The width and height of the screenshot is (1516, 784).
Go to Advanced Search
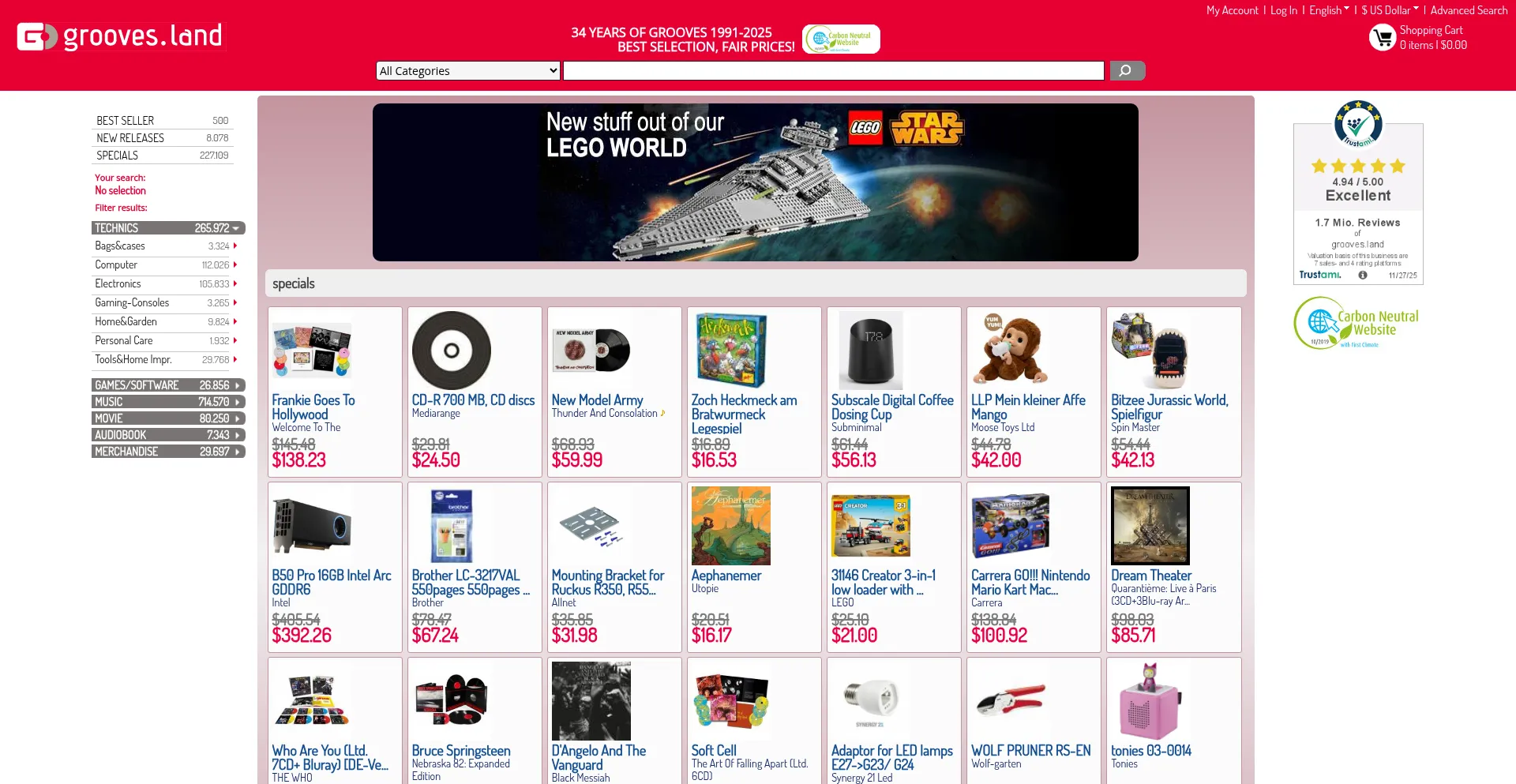pos(1469,10)
